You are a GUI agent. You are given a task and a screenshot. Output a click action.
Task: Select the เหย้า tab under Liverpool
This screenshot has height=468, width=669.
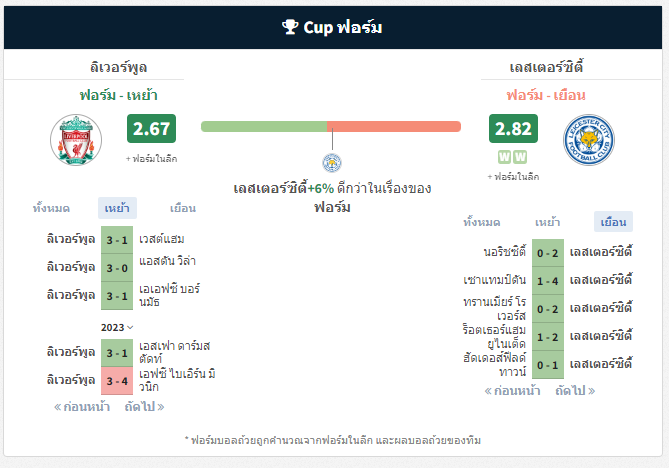pos(117,208)
